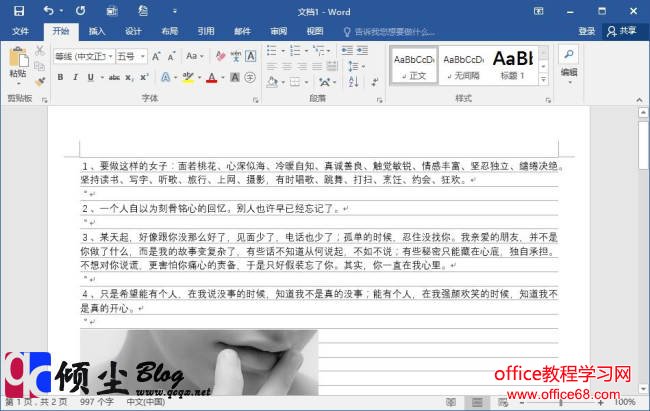
Task: Select the 正文 style
Action: tap(414, 66)
